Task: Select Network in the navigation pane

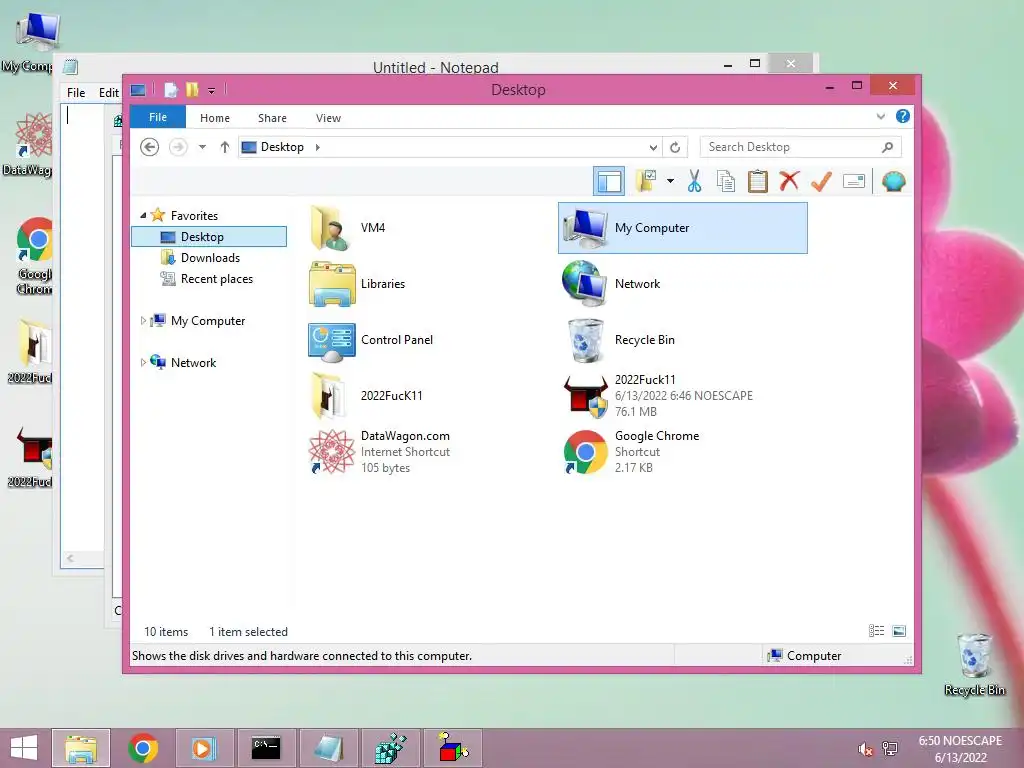Action: [193, 362]
